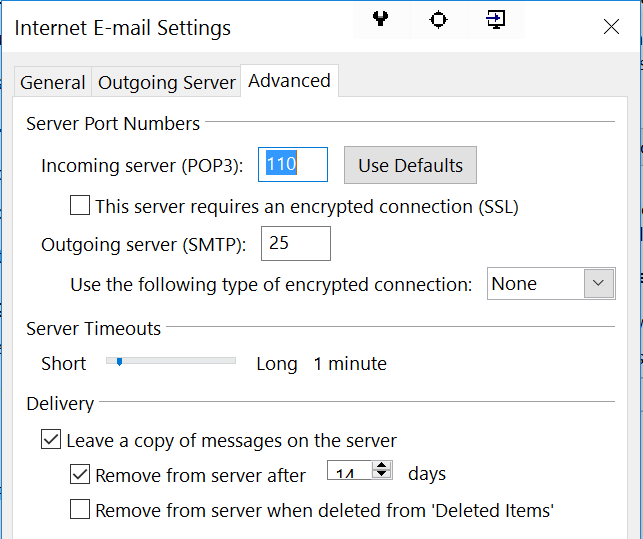Click the crosshair target icon
The image size is (643, 539).
point(438,20)
